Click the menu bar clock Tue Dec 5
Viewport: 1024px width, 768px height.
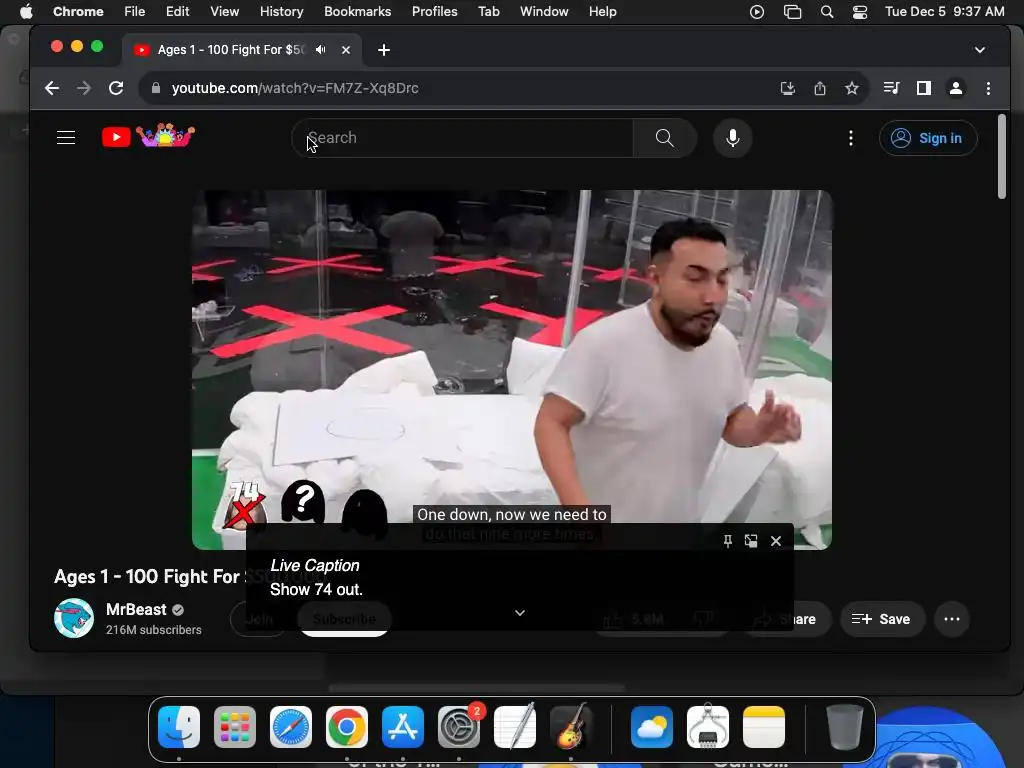click(944, 11)
